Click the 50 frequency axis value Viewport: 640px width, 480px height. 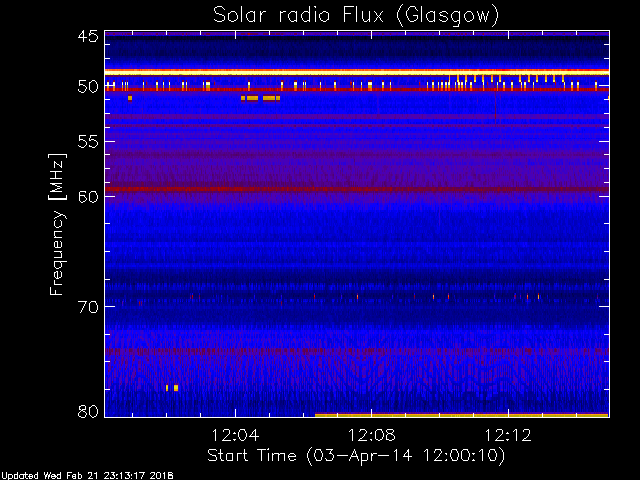(x=88, y=87)
